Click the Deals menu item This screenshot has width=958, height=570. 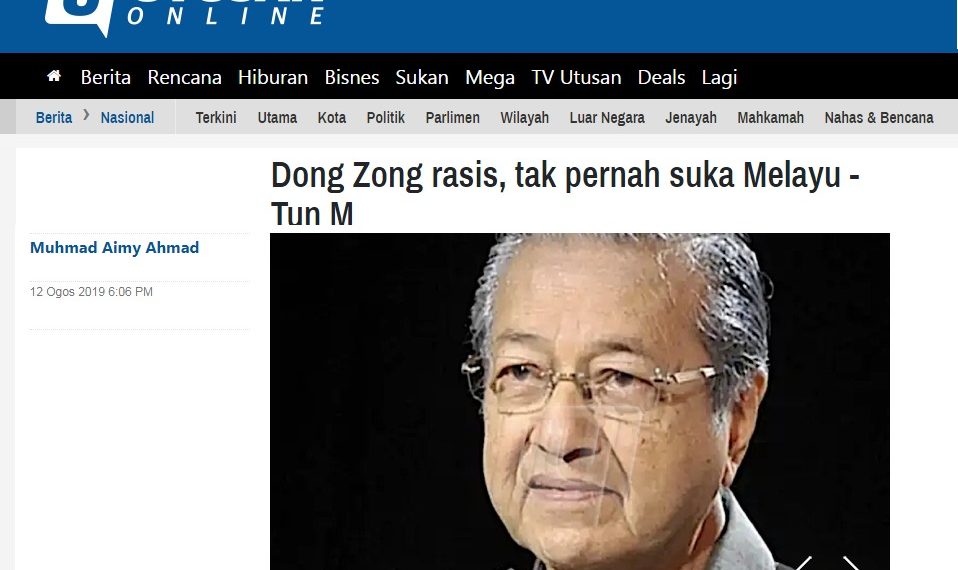tap(661, 77)
